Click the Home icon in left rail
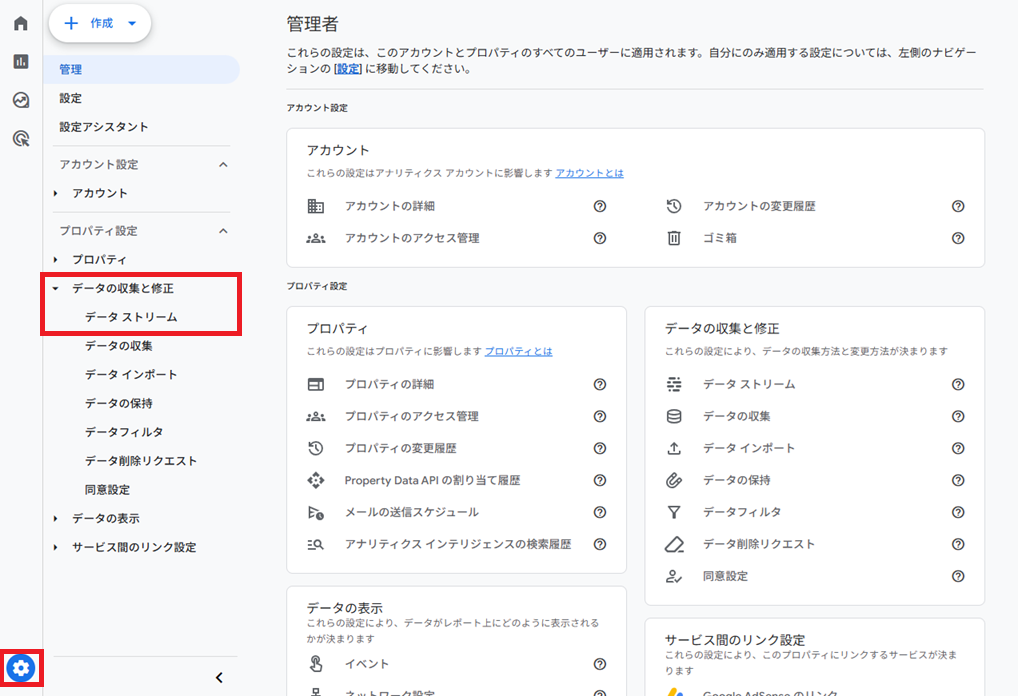This screenshot has width=1018, height=696. (x=21, y=23)
